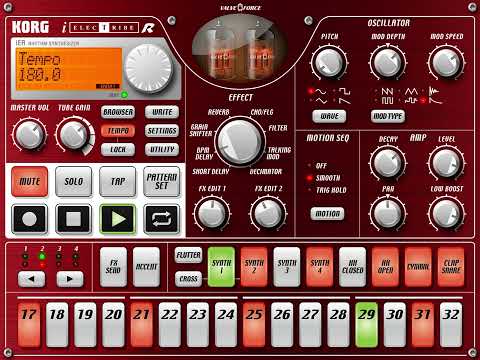Adjust the FX Edit 2 knob
Image resolution: width=480 pixels, height=360 pixels.
coord(268,213)
